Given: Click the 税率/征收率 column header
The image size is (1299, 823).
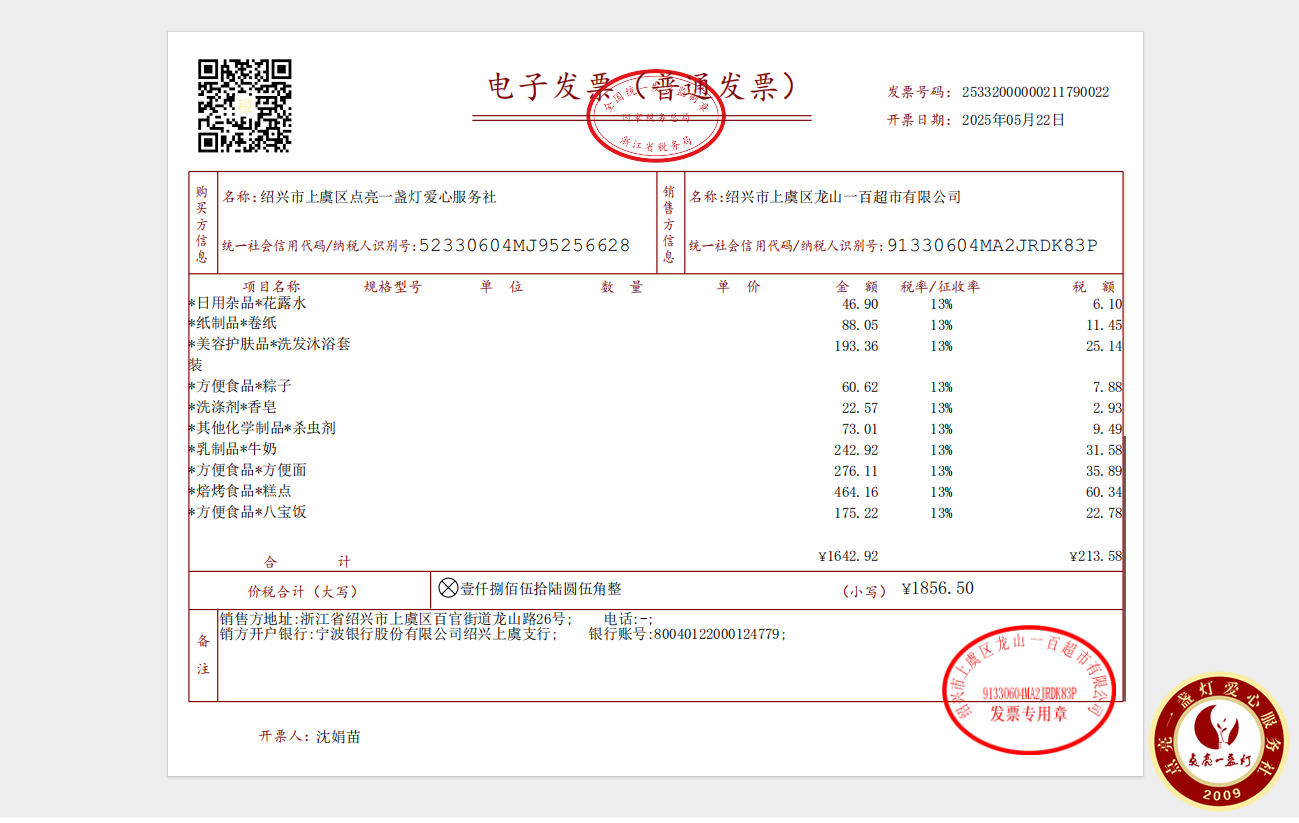Looking at the screenshot, I should pos(939,287).
